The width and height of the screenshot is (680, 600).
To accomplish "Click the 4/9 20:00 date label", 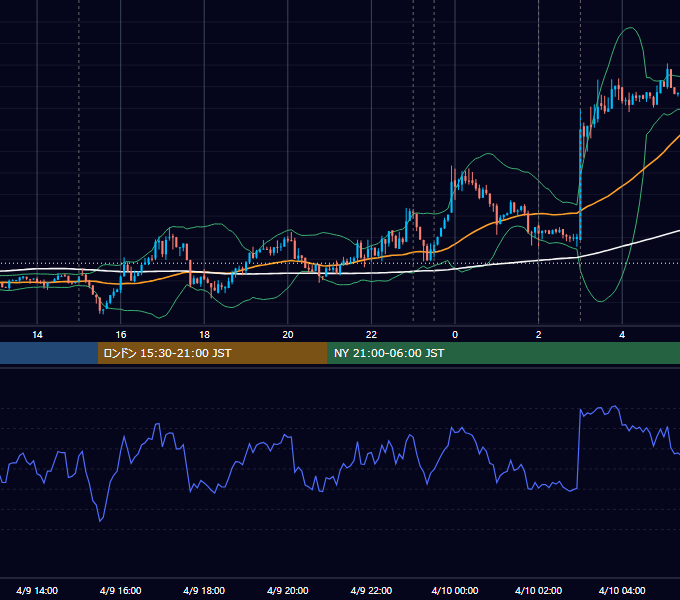I will click(288, 590).
